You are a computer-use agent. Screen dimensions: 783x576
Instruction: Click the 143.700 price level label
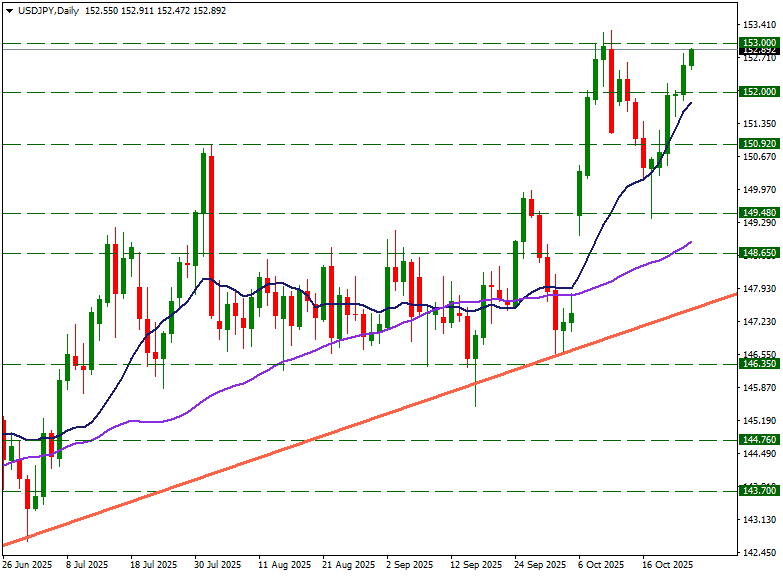(758, 491)
